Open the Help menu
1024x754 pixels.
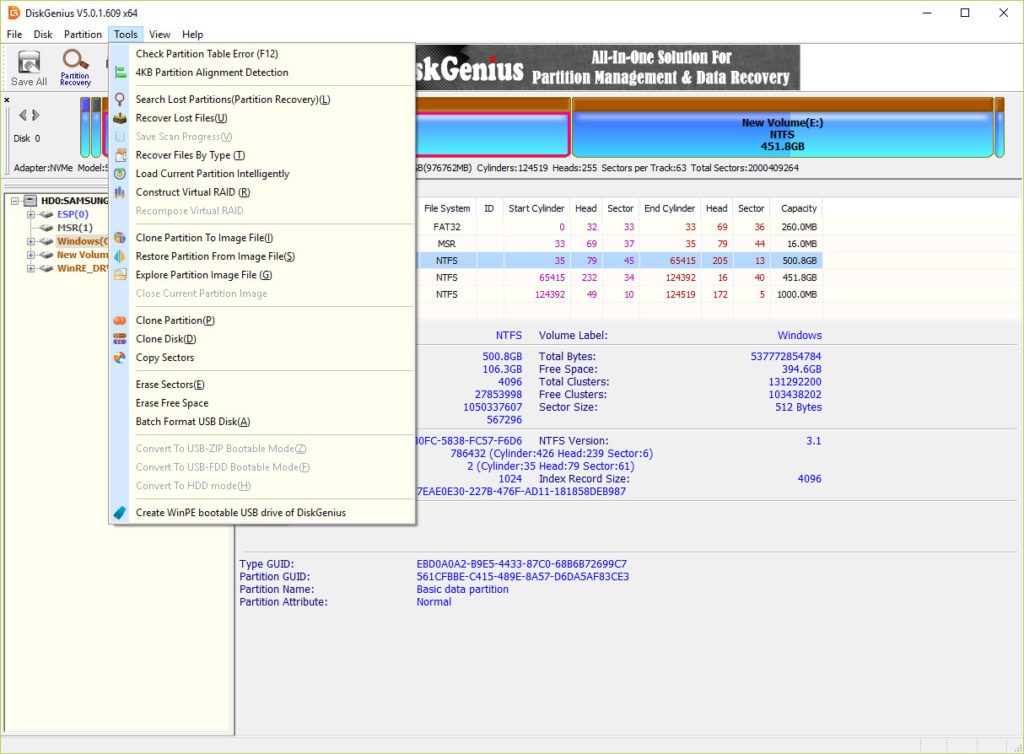tap(193, 35)
